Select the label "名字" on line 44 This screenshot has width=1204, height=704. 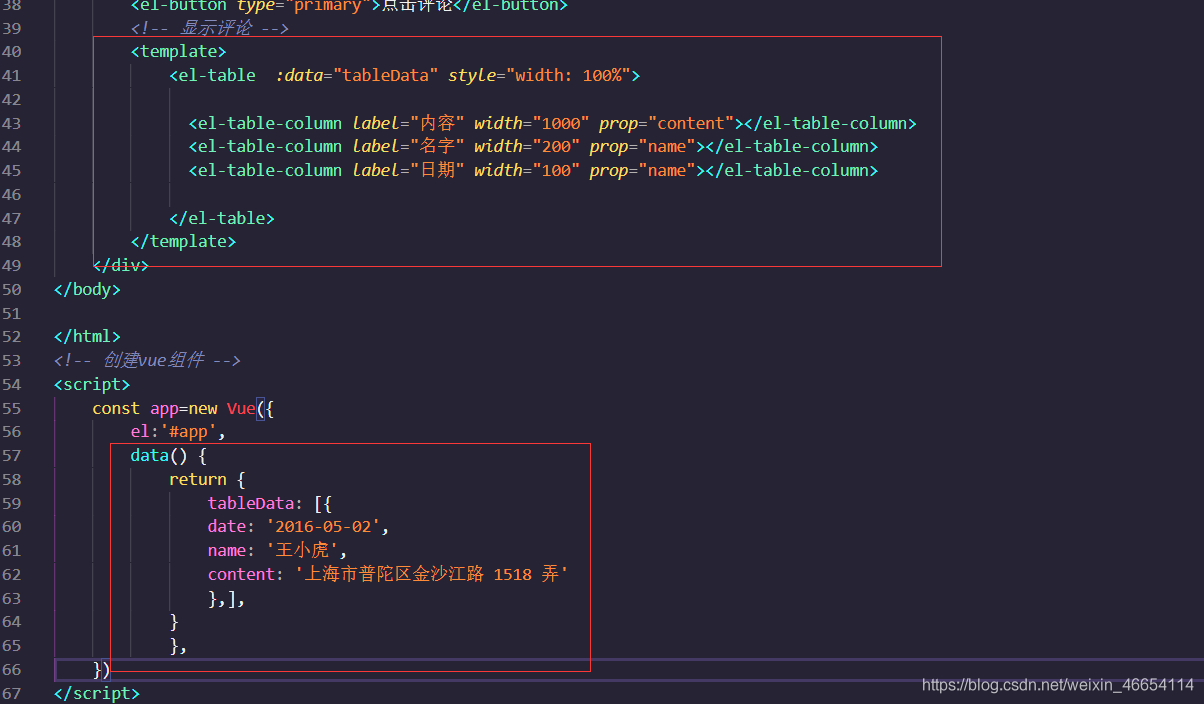[438, 146]
